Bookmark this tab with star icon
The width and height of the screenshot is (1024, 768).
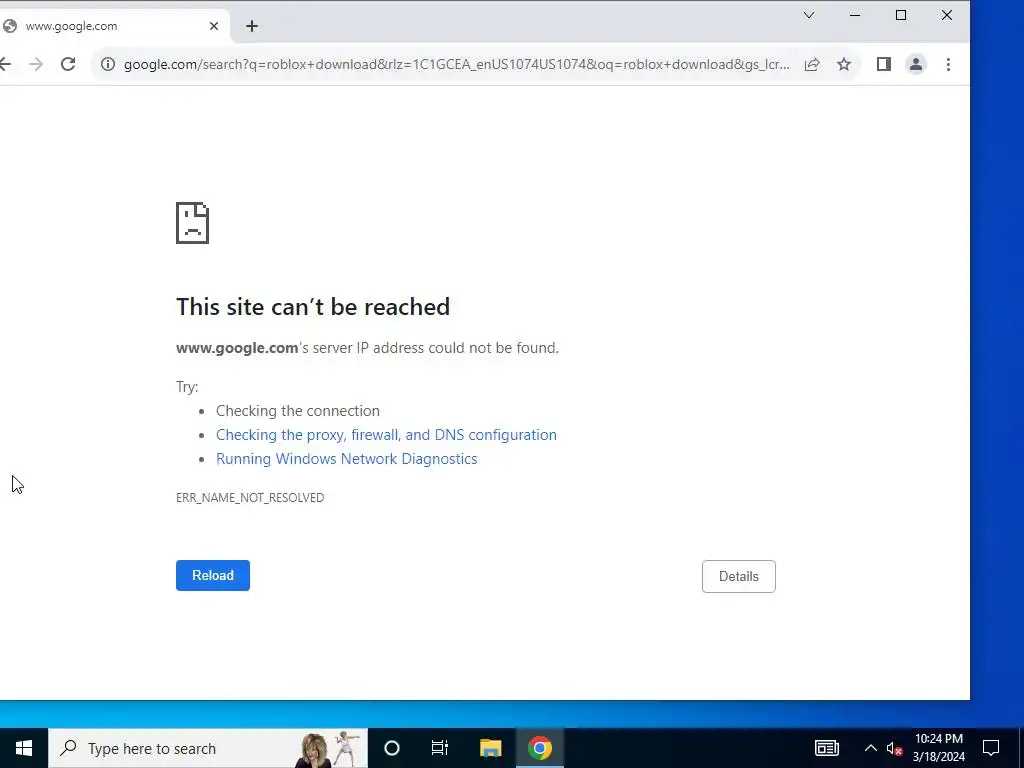pyautogui.click(x=844, y=64)
